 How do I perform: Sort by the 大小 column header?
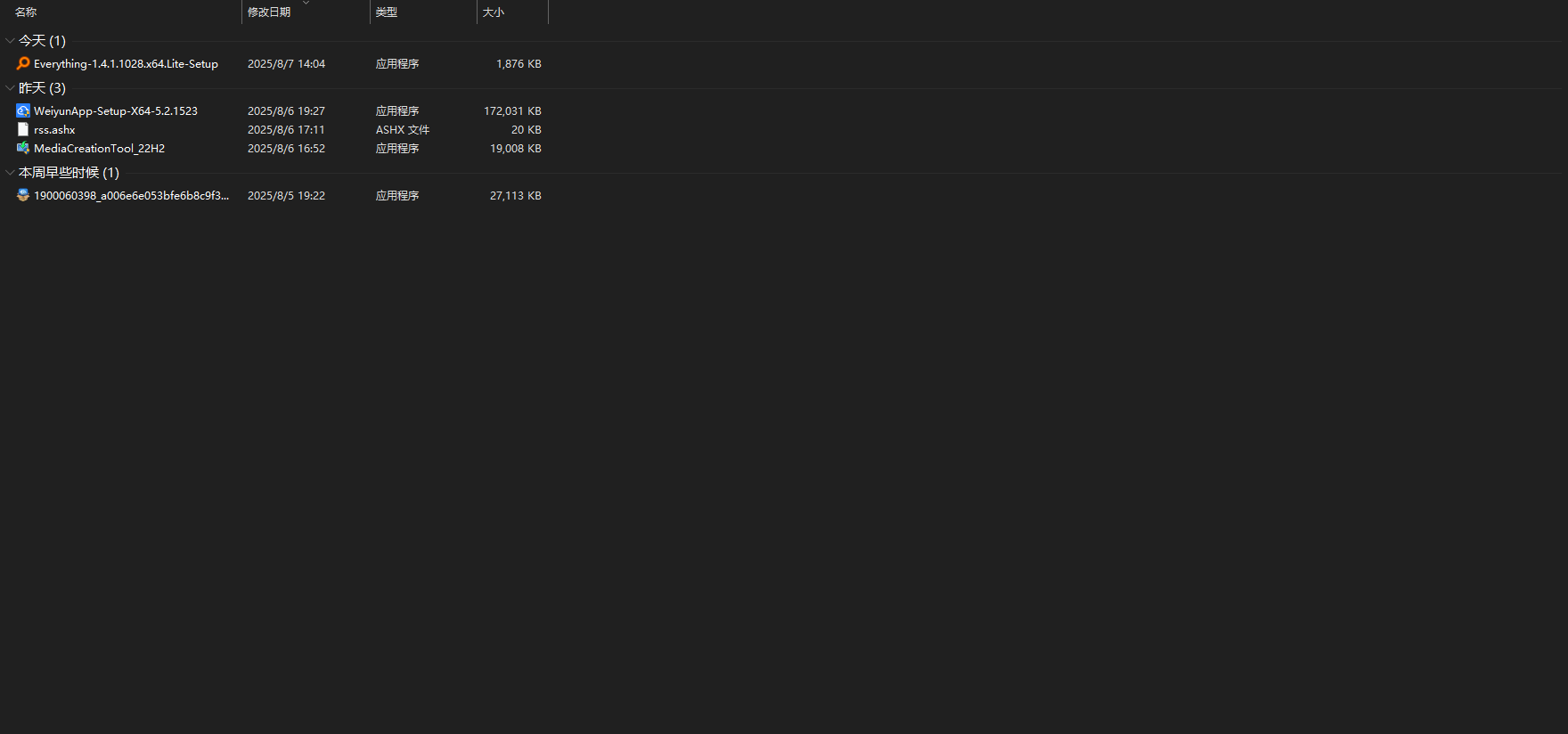pyautogui.click(x=494, y=12)
